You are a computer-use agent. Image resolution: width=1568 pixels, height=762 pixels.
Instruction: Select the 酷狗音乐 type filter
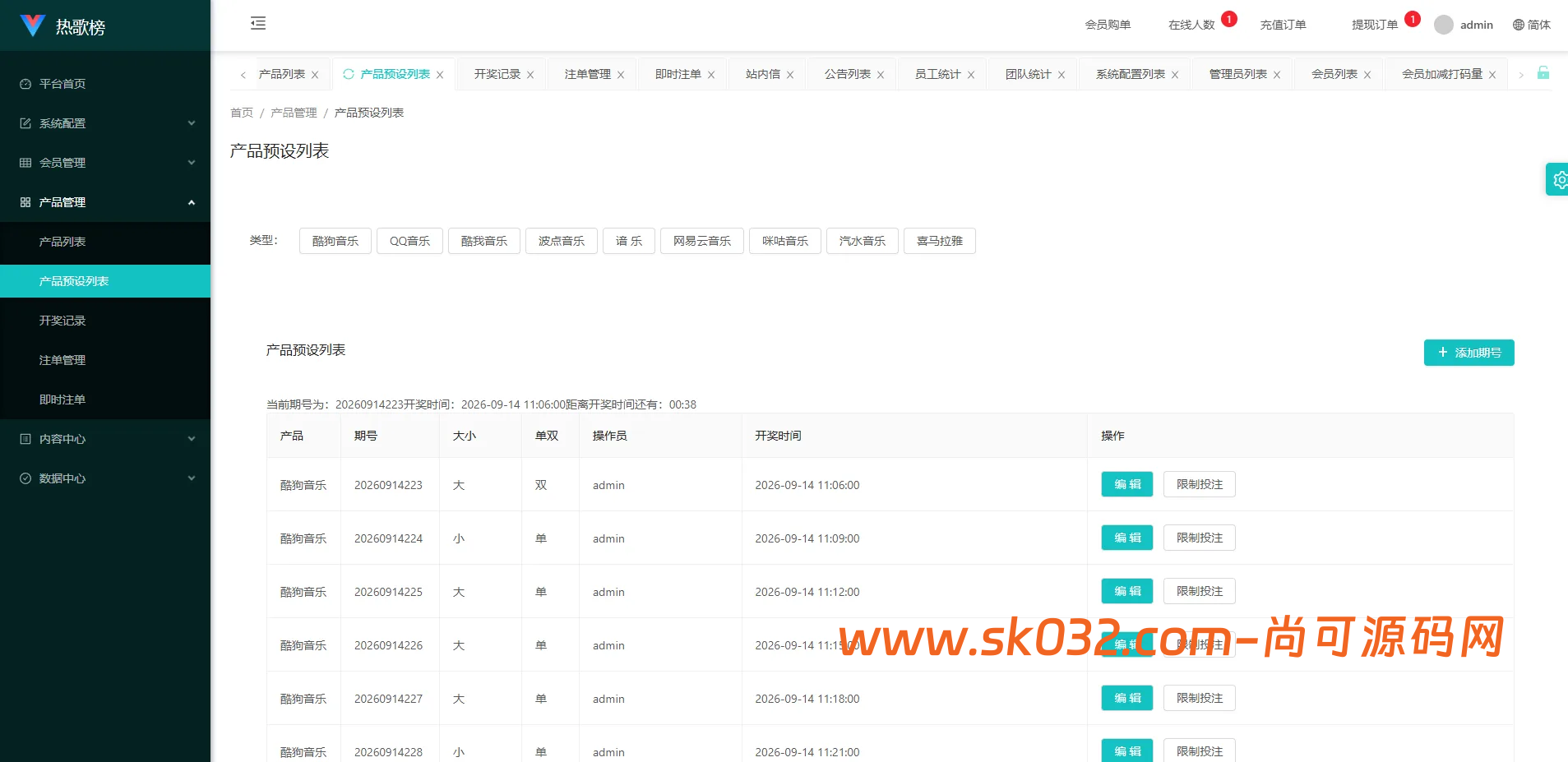(335, 241)
